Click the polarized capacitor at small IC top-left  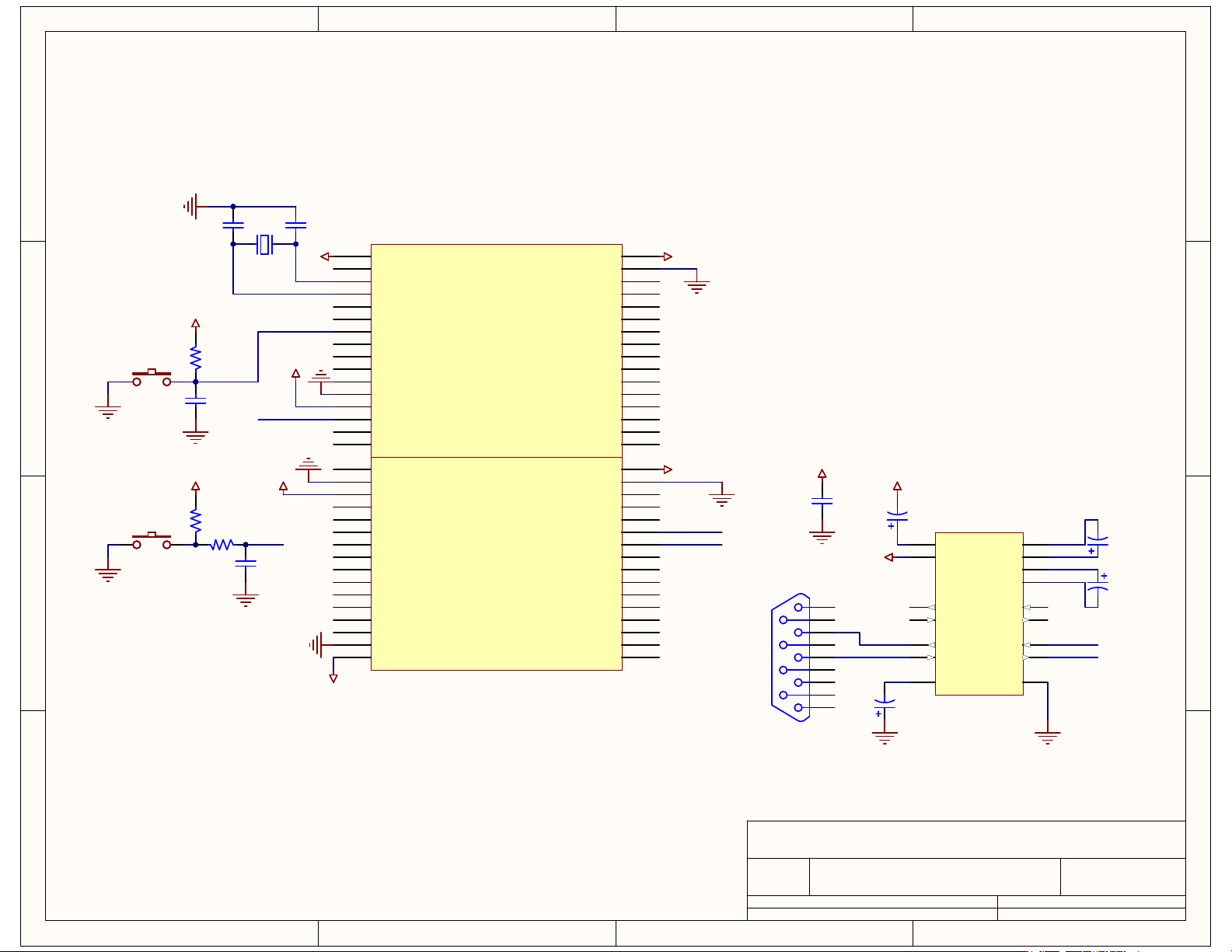pyautogui.click(x=897, y=516)
